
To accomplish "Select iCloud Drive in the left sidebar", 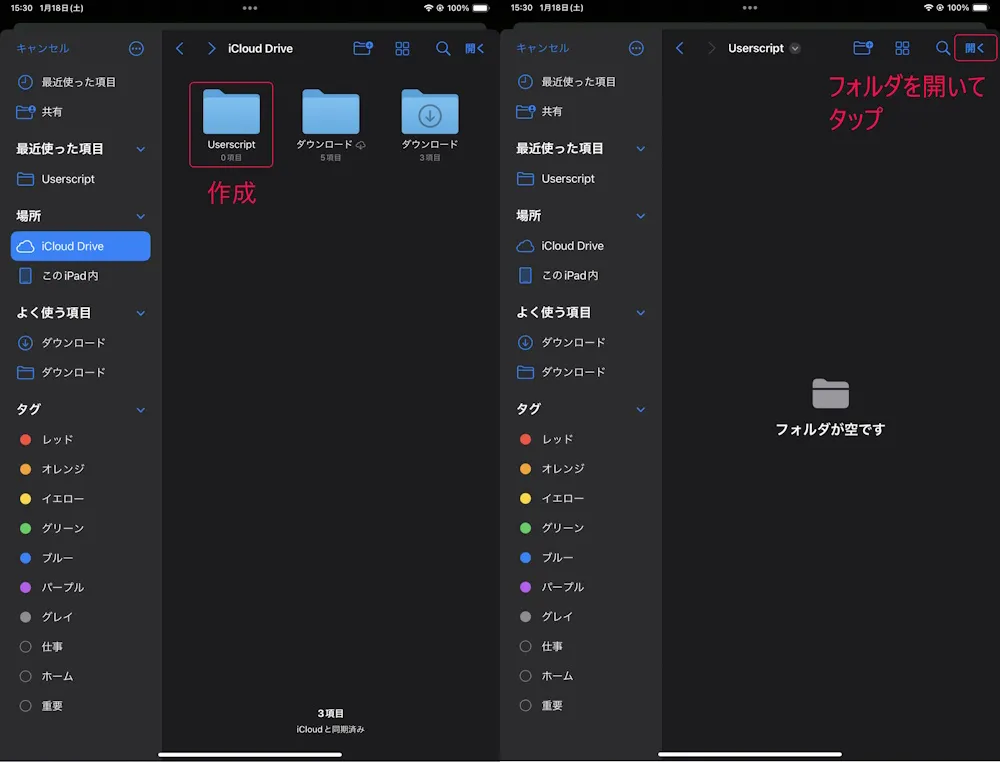I will 80,246.
